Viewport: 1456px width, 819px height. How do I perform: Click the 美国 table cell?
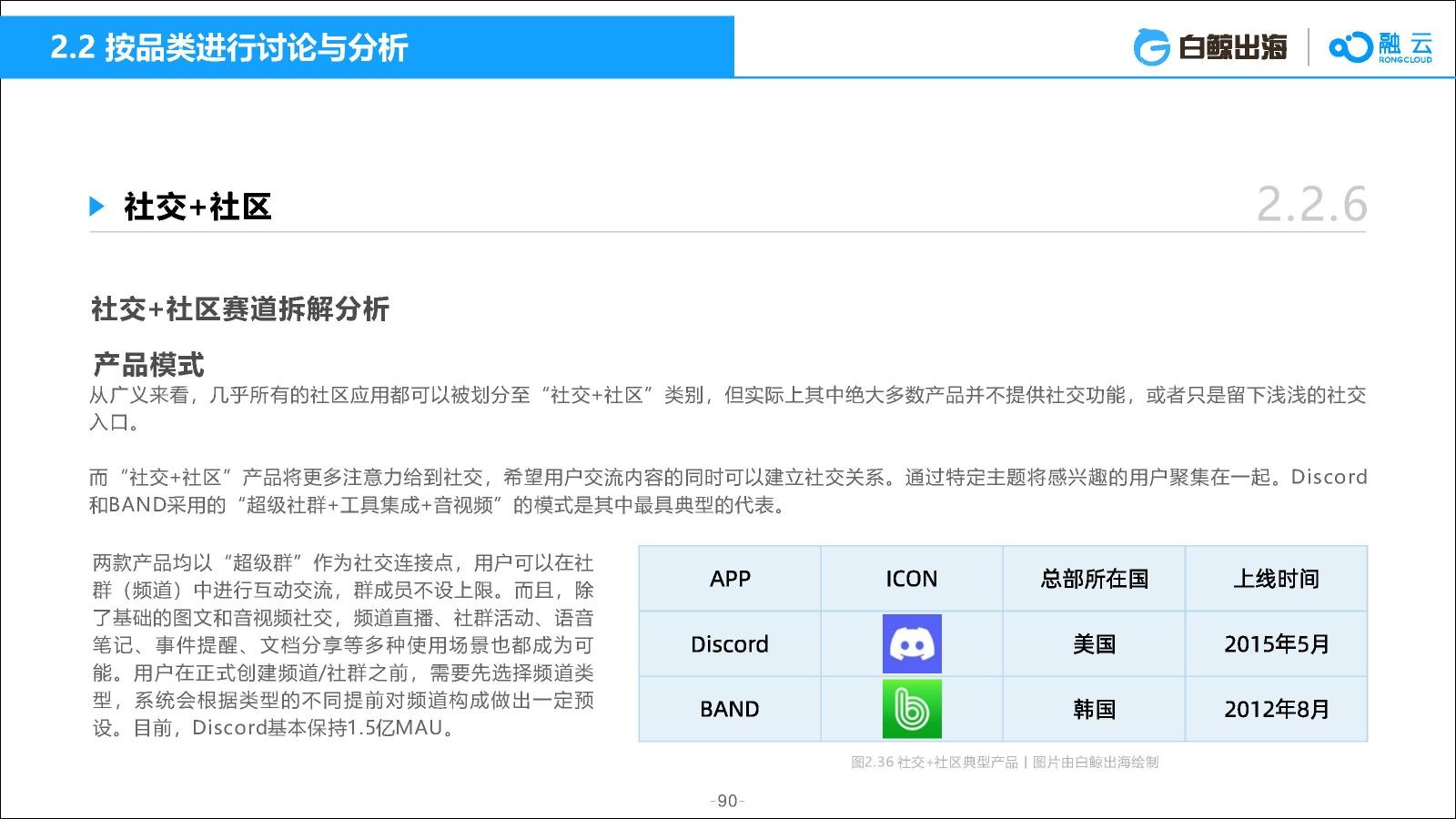pos(1094,643)
